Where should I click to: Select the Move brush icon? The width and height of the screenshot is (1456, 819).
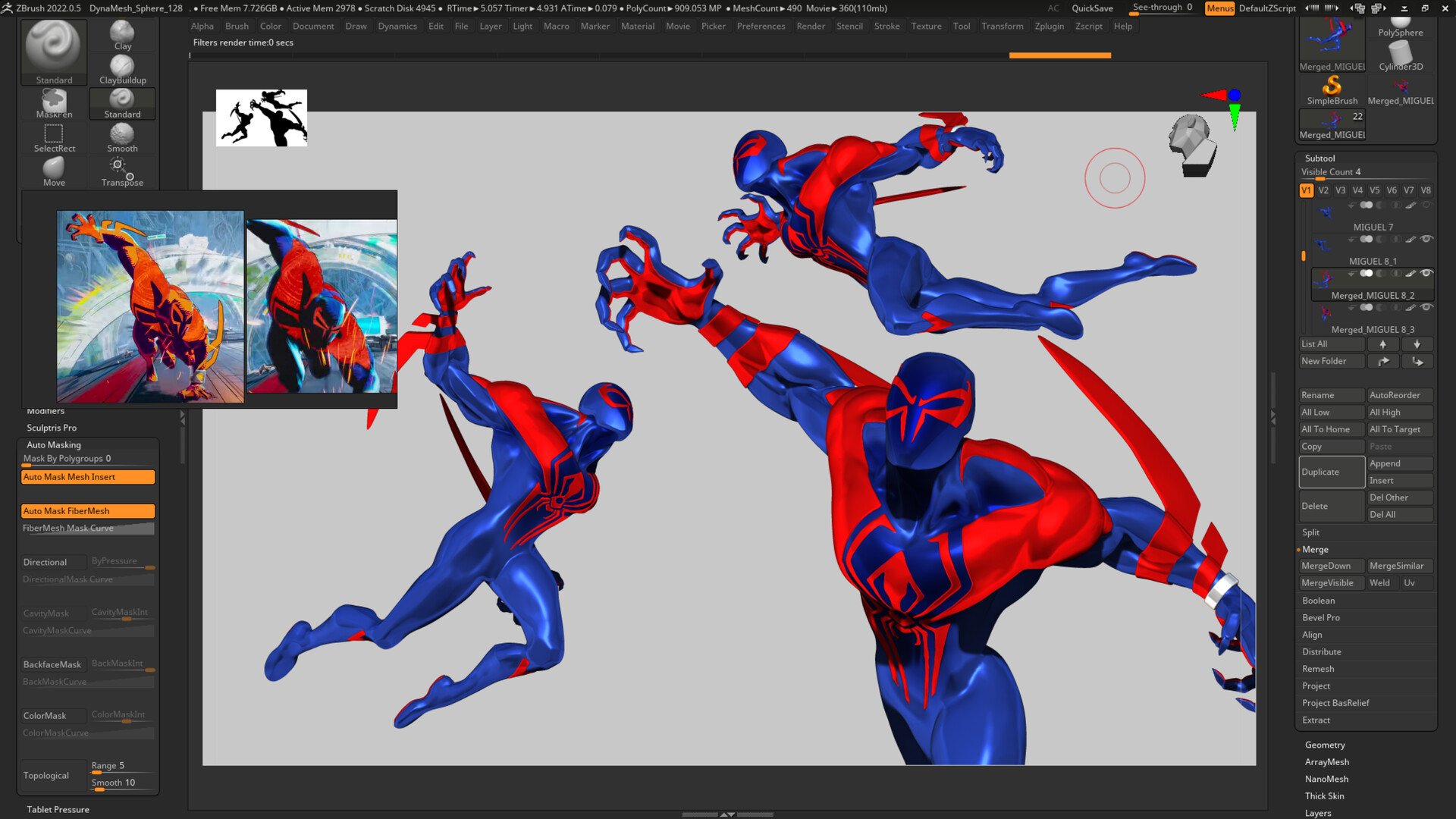(x=53, y=168)
